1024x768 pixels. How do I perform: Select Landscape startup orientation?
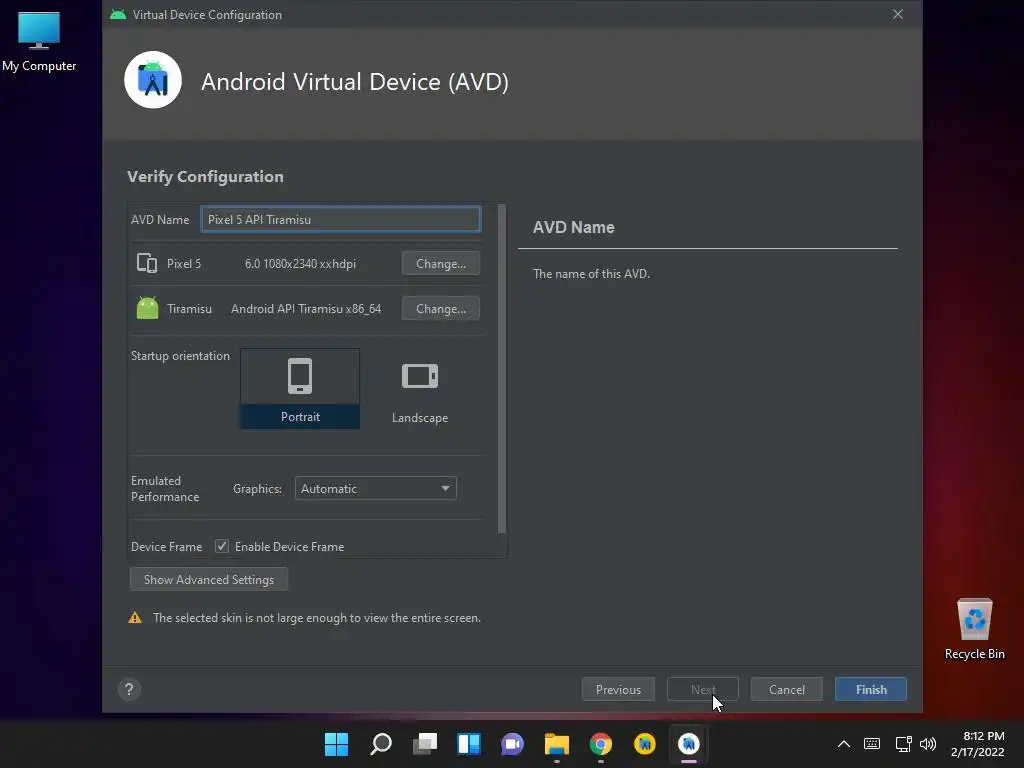pyautogui.click(x=419, y=390)
